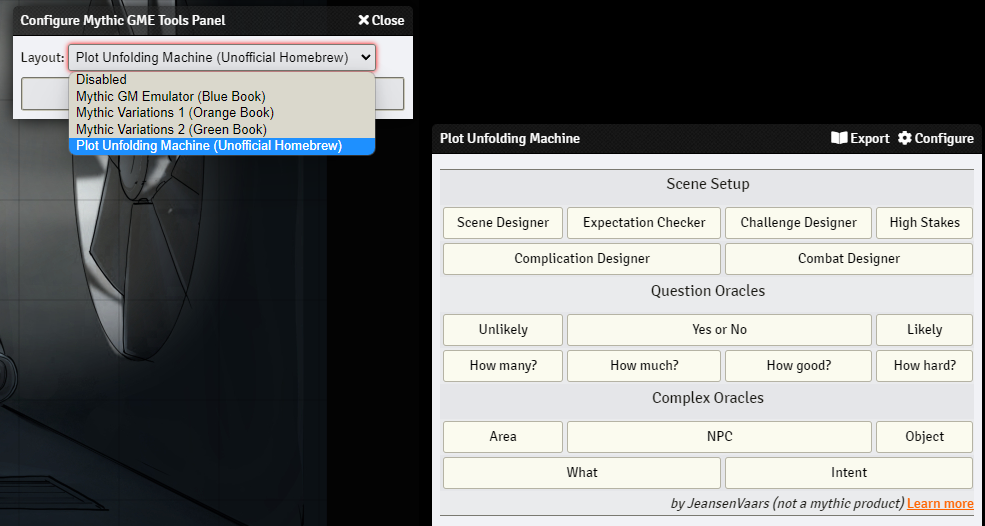Click the Question Oracles section heading
The image size is (985, 526).
click(707, 291)
